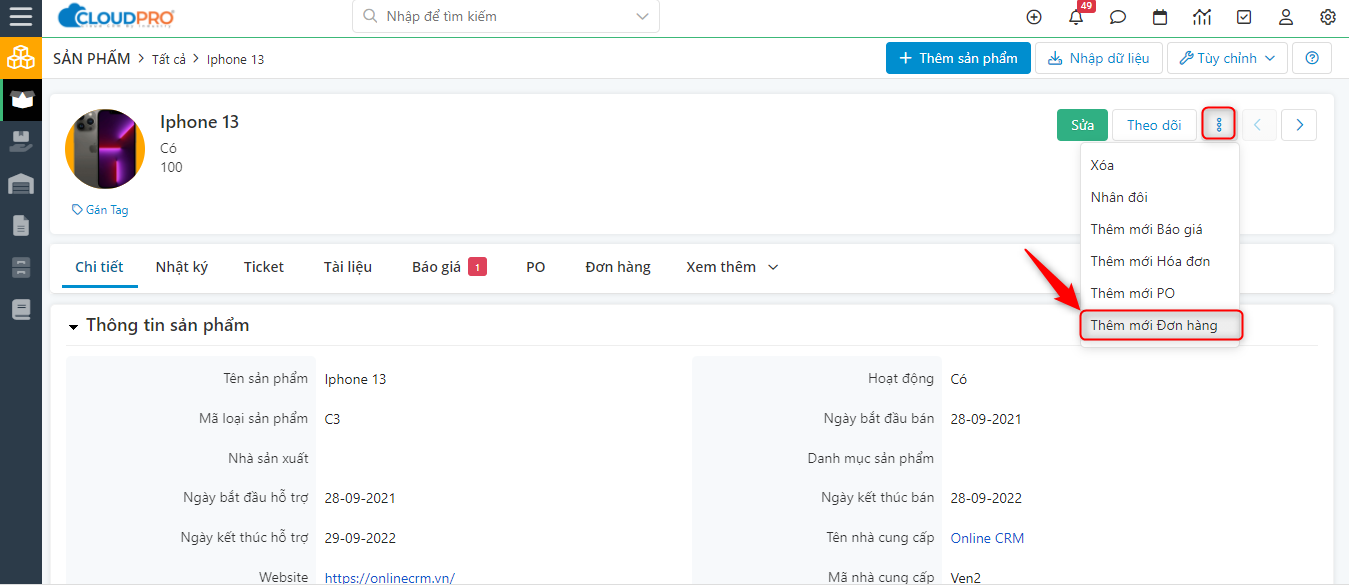The width and height of the screenshot is (1349, 585).
Task: Click the Iphone 13 product thumbnail
Action: 105,149
